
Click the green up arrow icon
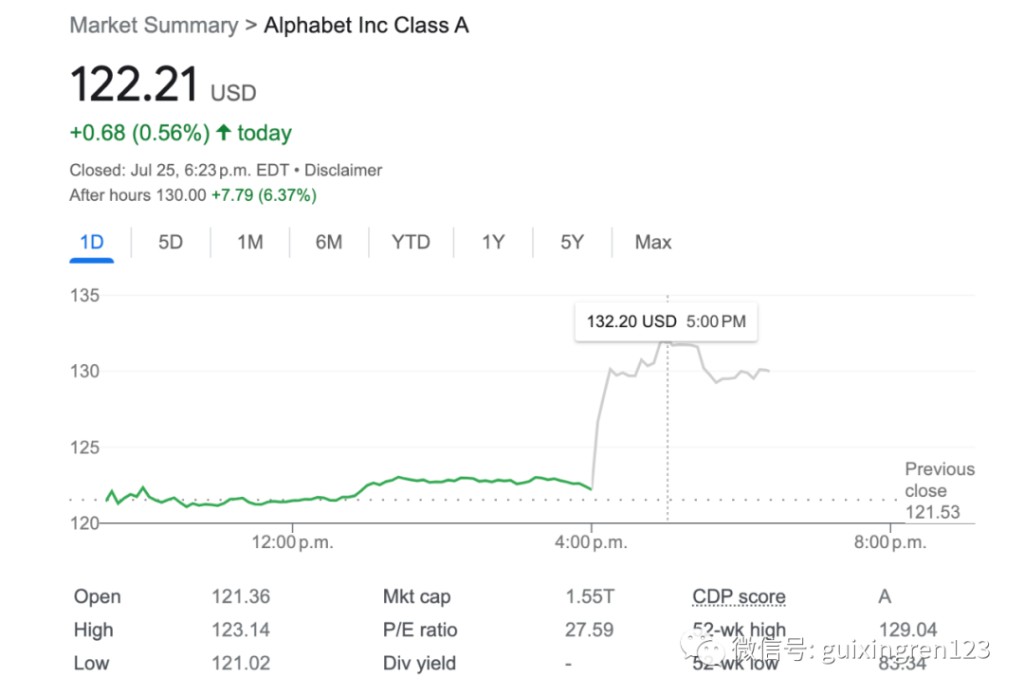[x=223, y=133]
